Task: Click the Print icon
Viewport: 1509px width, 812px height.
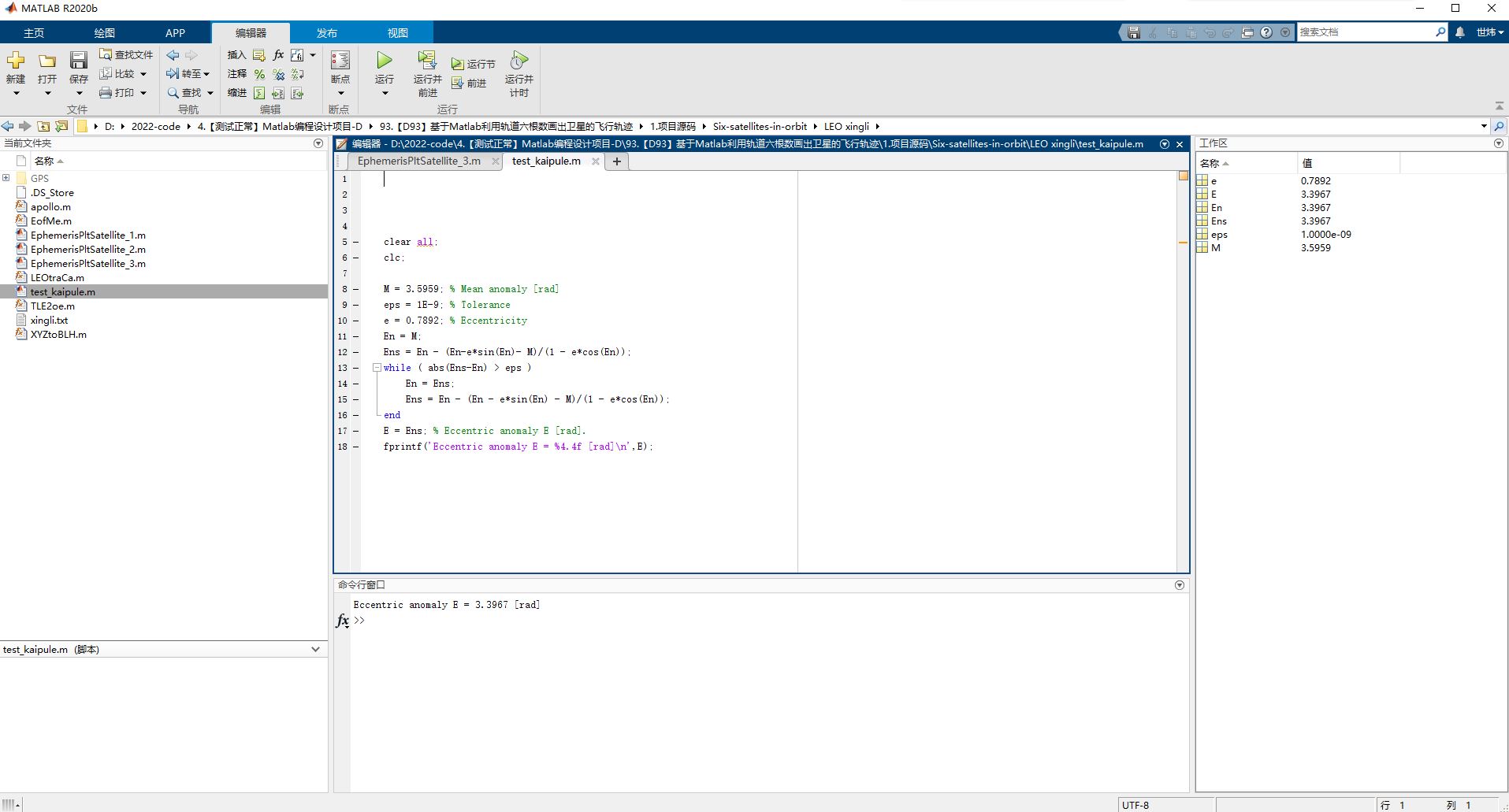Action: pyautogui.click(x=106, y=92)
